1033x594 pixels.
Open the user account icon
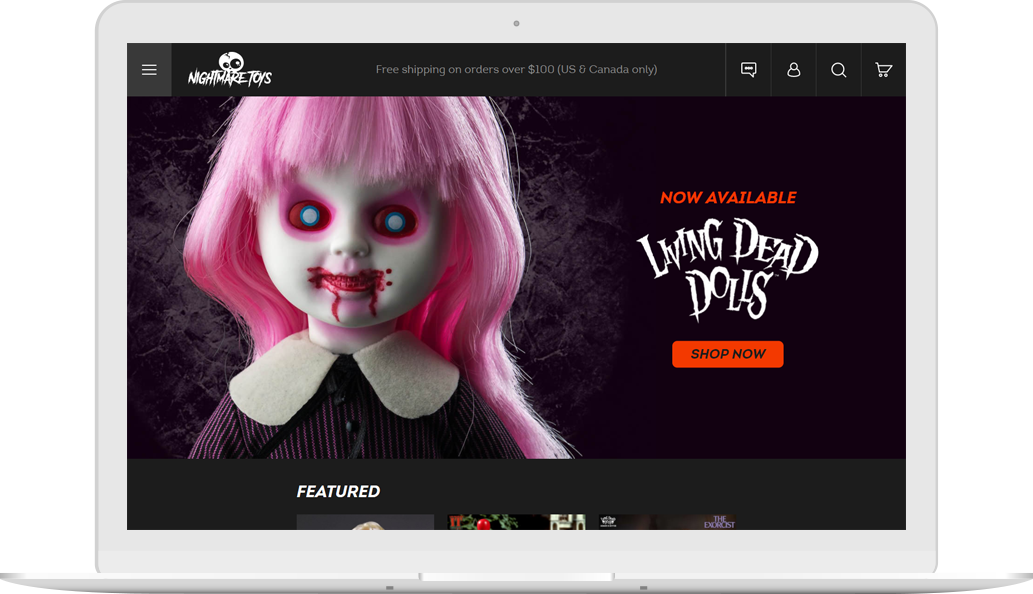(x=793, y=70)
